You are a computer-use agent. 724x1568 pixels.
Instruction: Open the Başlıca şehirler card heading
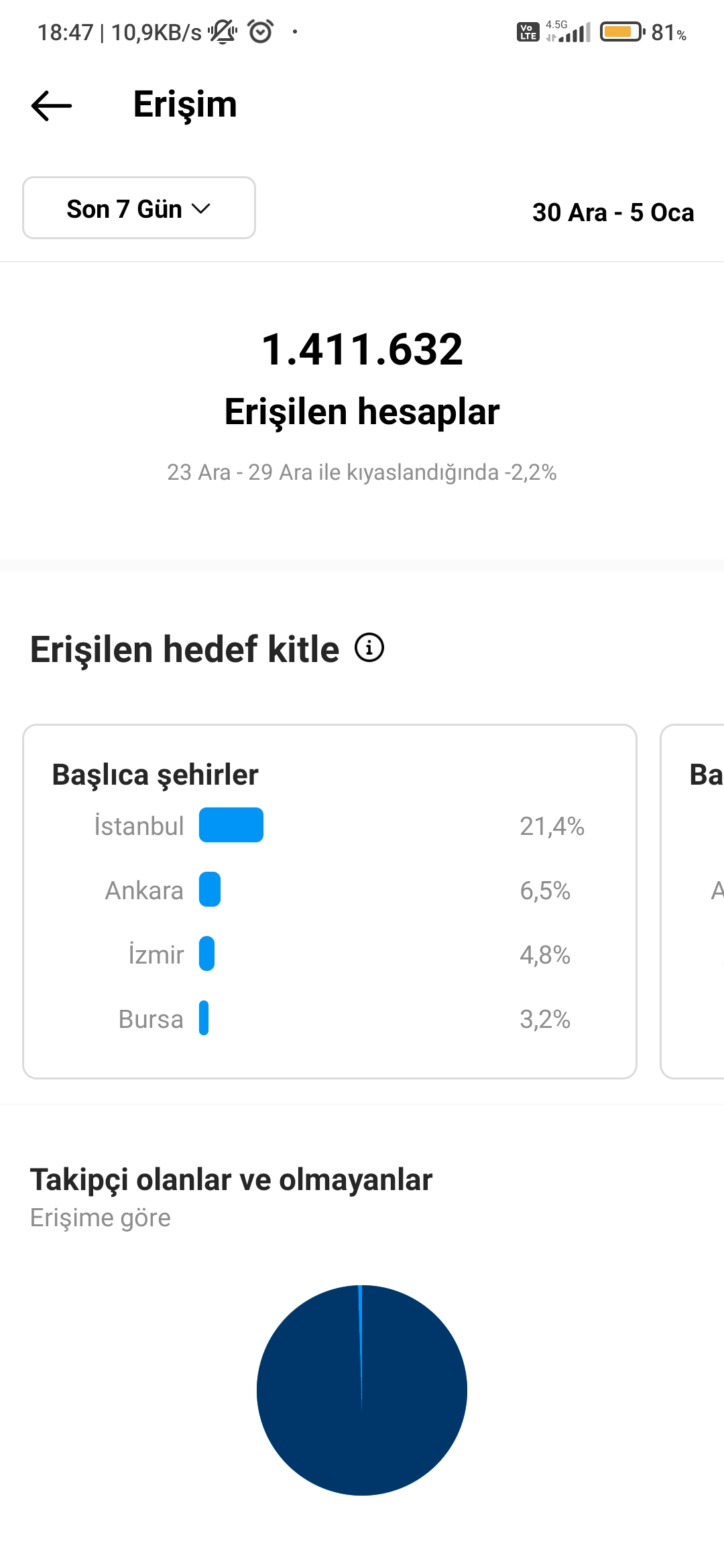click(x=155, y=775)
